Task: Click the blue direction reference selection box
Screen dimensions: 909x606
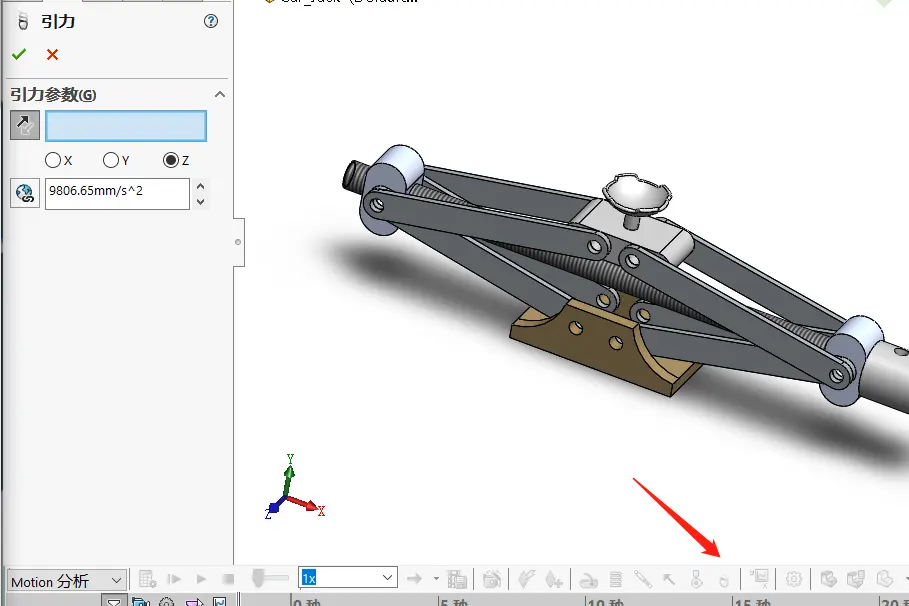Action: point(126,126)
